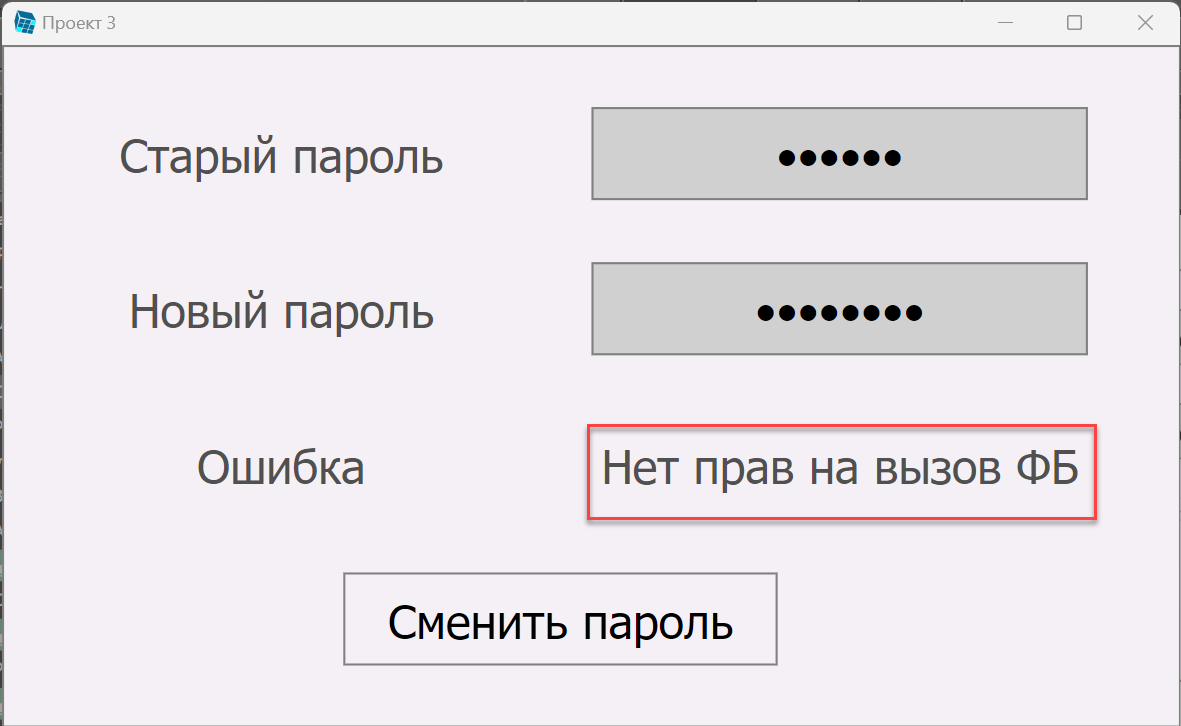Click the Старый пароль label
The image size is (1181, 726).
click(x=281, y=156)
